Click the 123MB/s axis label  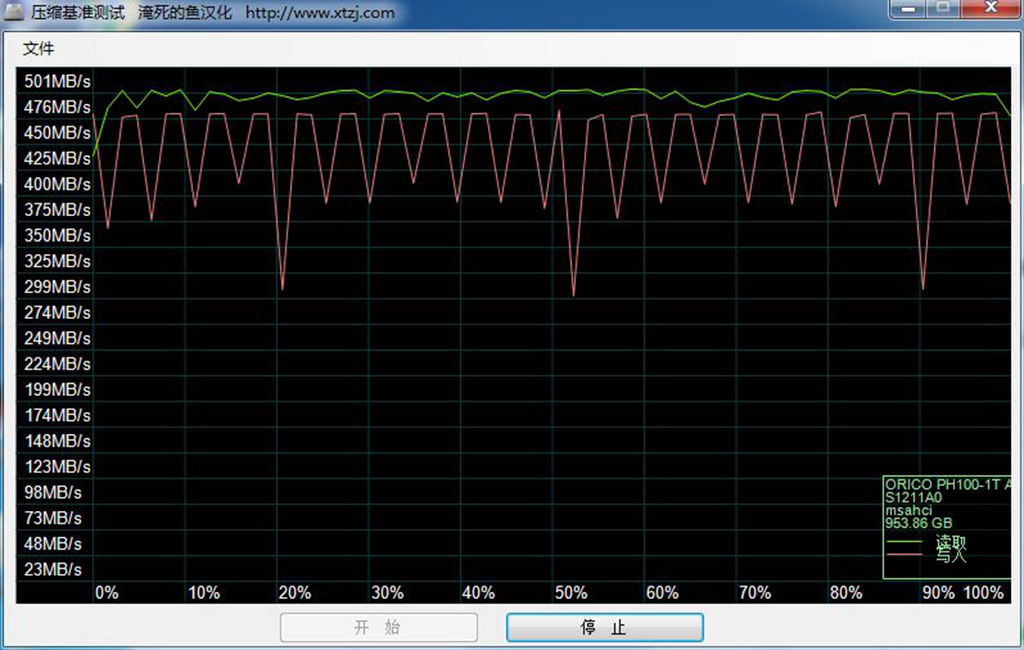pyautogui.click(x=57, y=466)
